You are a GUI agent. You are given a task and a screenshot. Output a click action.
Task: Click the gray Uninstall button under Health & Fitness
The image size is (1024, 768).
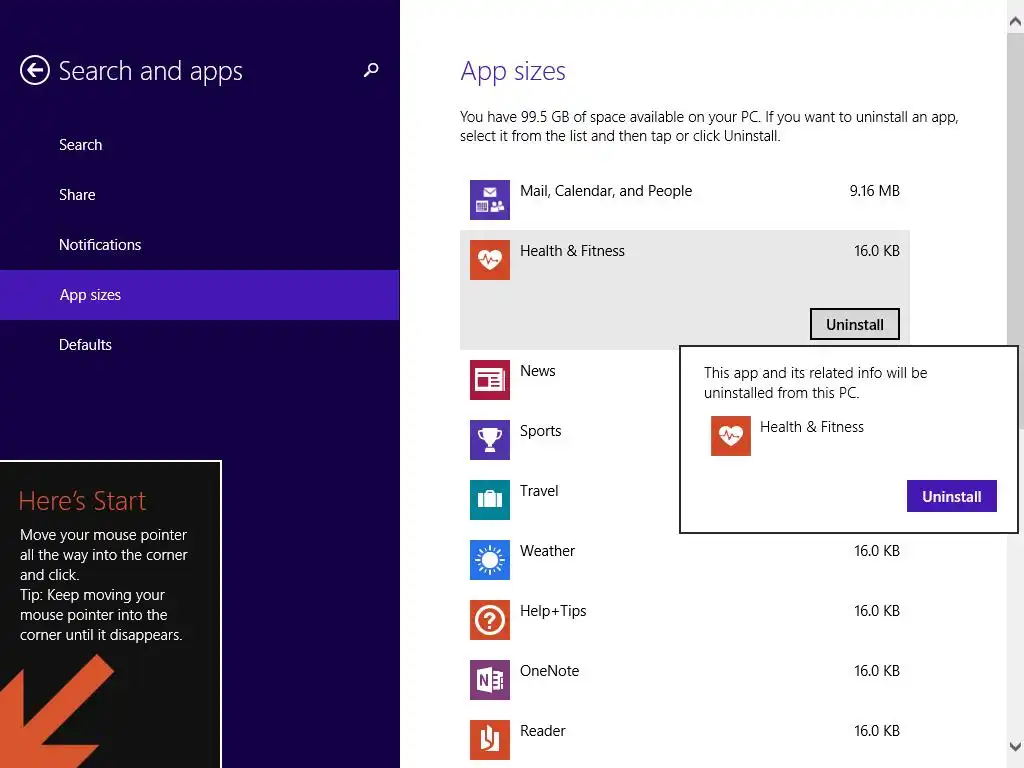[855, 325]
